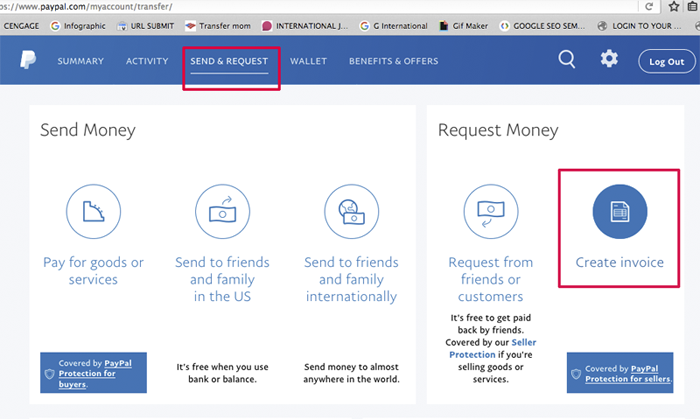Image resolution: width=700 pixels, height=419 pixels.
Task: Open the LOGIN TO YOUR ... bookmark
Action: tap(639, 26)
